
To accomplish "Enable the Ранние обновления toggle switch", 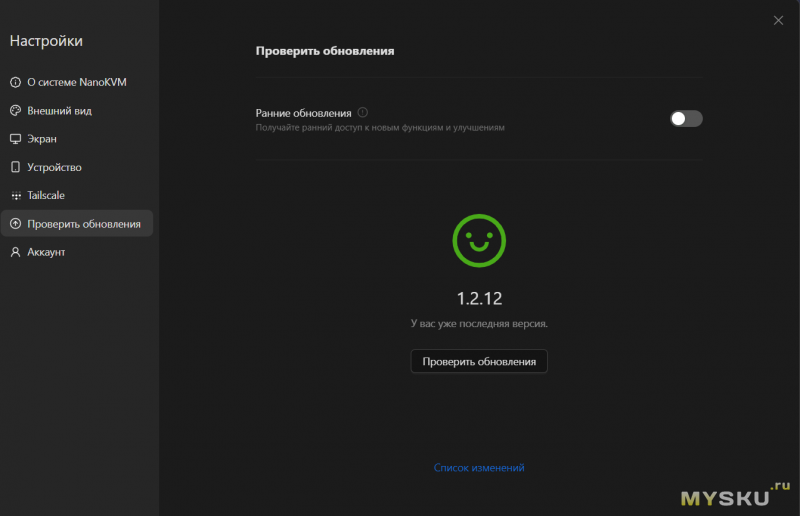I will (686, 118).
